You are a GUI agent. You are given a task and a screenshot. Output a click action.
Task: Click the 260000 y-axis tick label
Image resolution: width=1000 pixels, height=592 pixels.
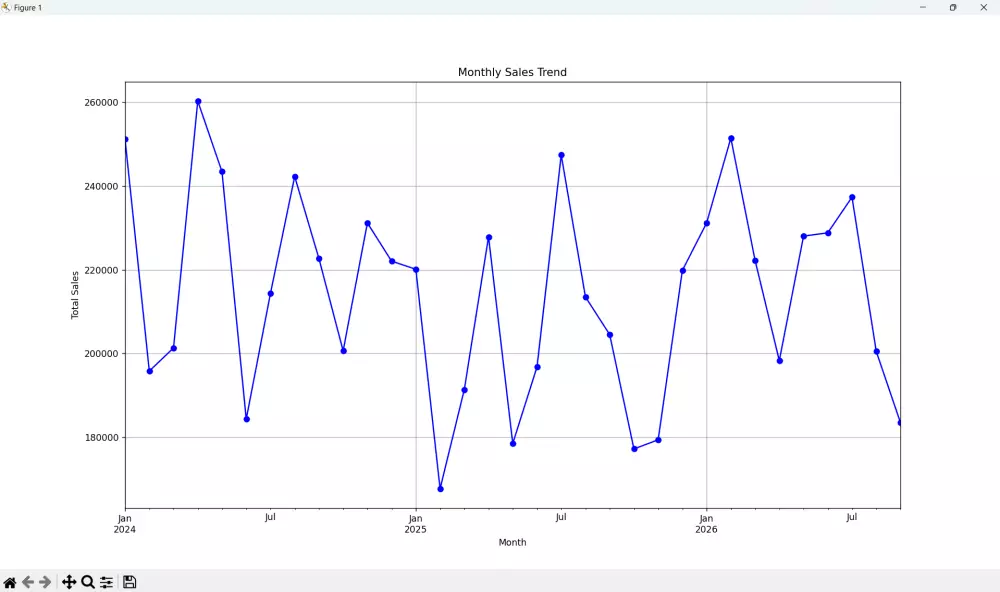[x=100, y=101]
